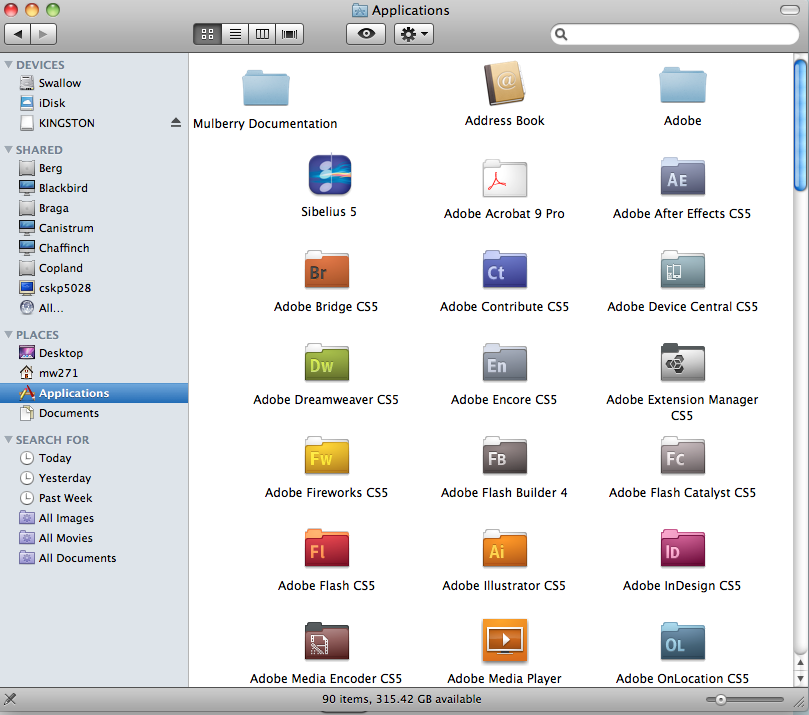
Task: Go forward to next folder
Action: tap(43, 34)
